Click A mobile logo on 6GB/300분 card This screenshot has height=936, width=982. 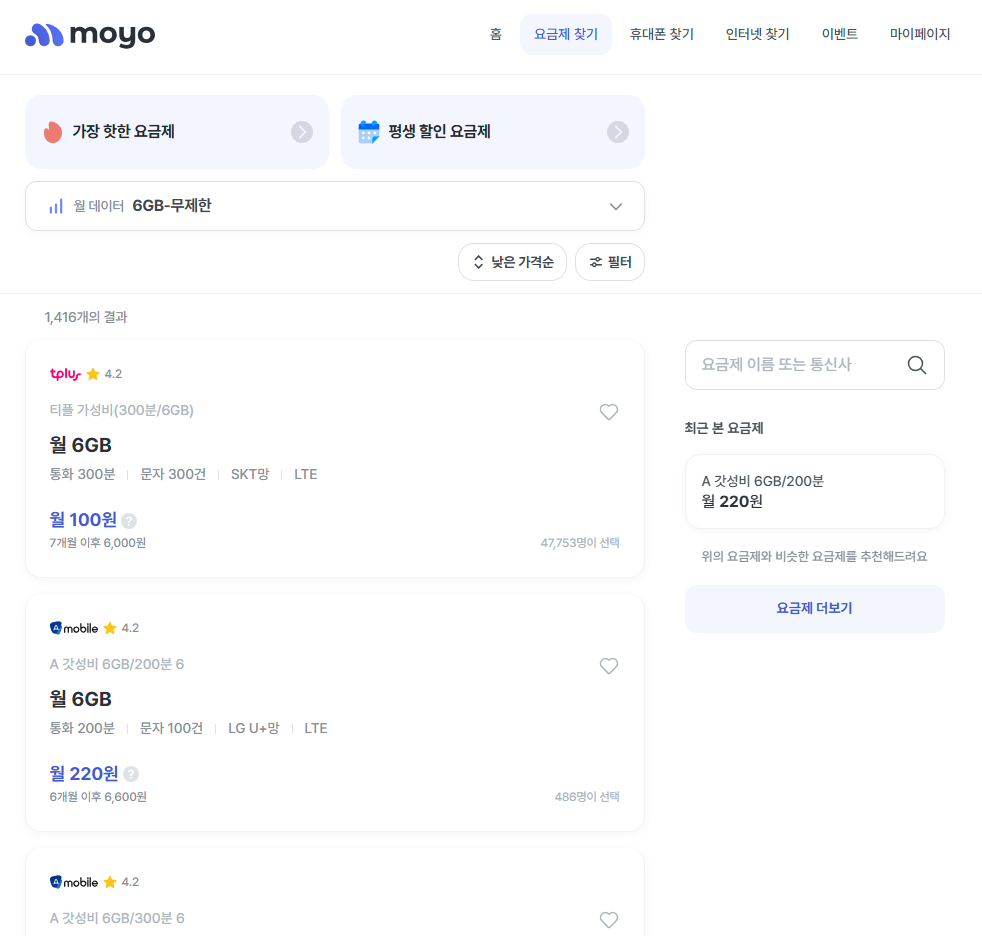(74, 882)
